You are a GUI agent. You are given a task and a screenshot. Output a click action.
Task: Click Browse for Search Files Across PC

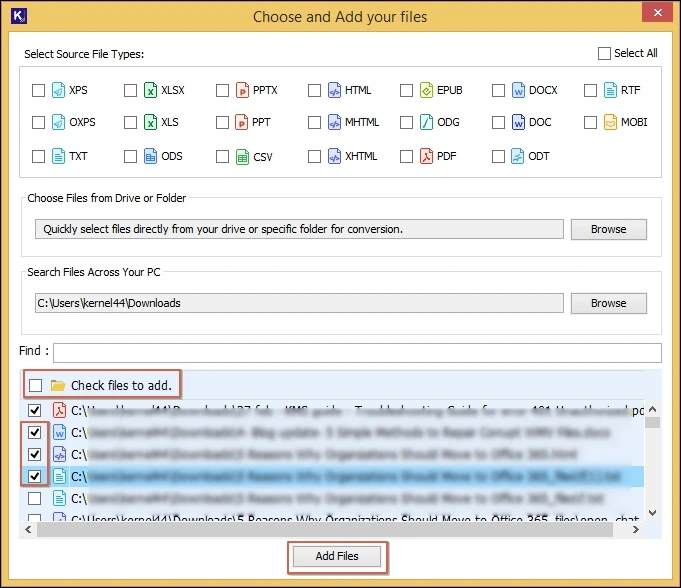click(x=608, y=303)
